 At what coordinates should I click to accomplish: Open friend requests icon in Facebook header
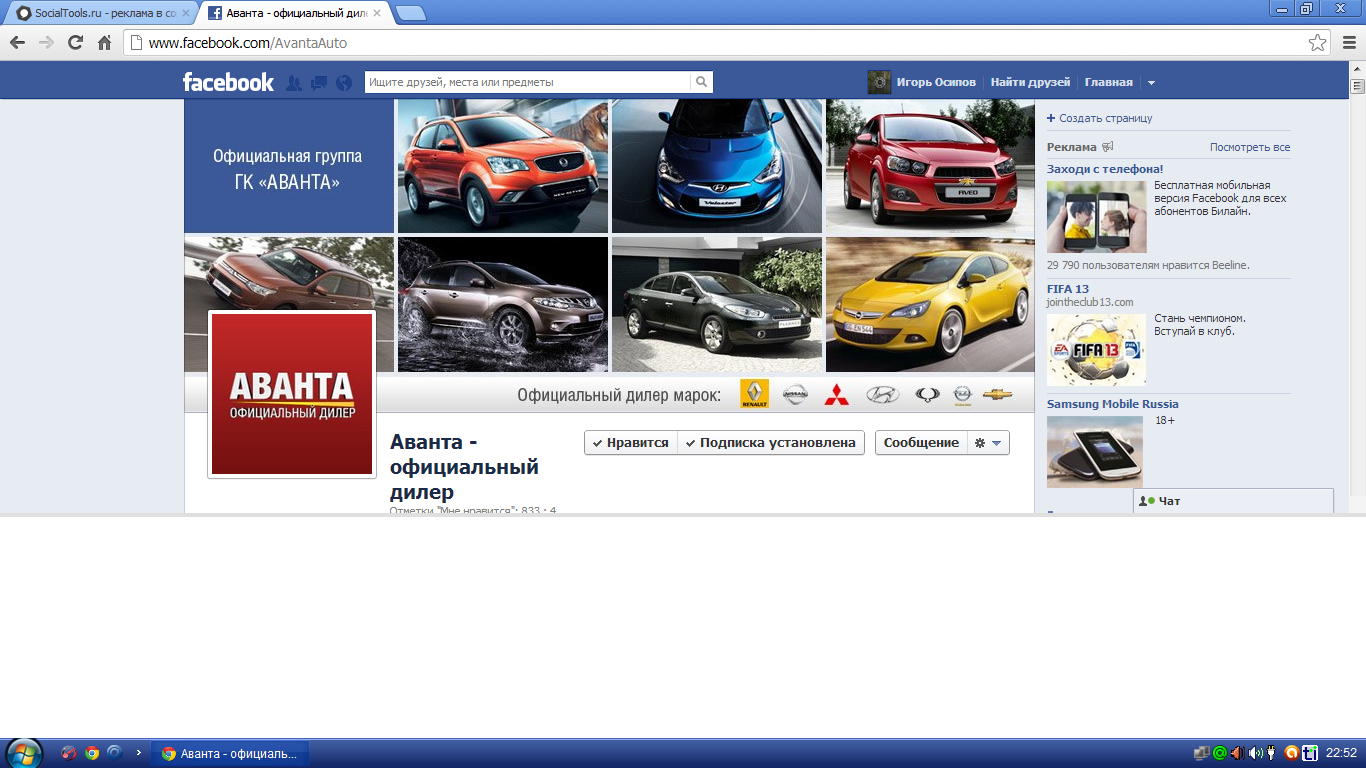point(294,83)
